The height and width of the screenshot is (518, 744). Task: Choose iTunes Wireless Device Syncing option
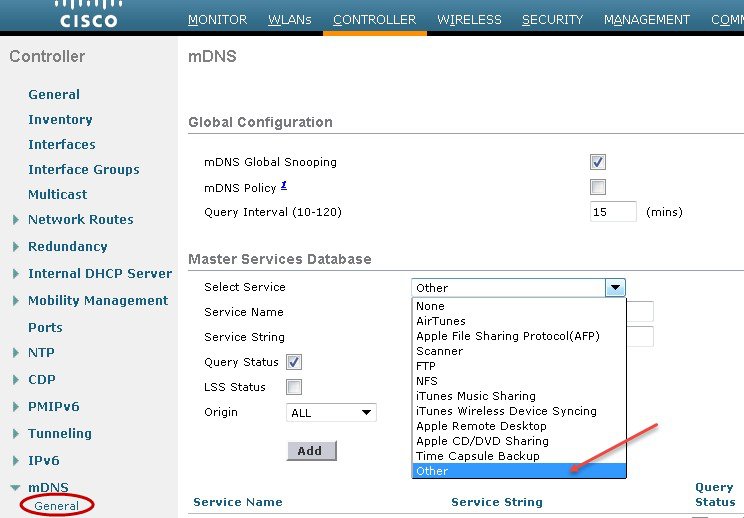[519, 411]
